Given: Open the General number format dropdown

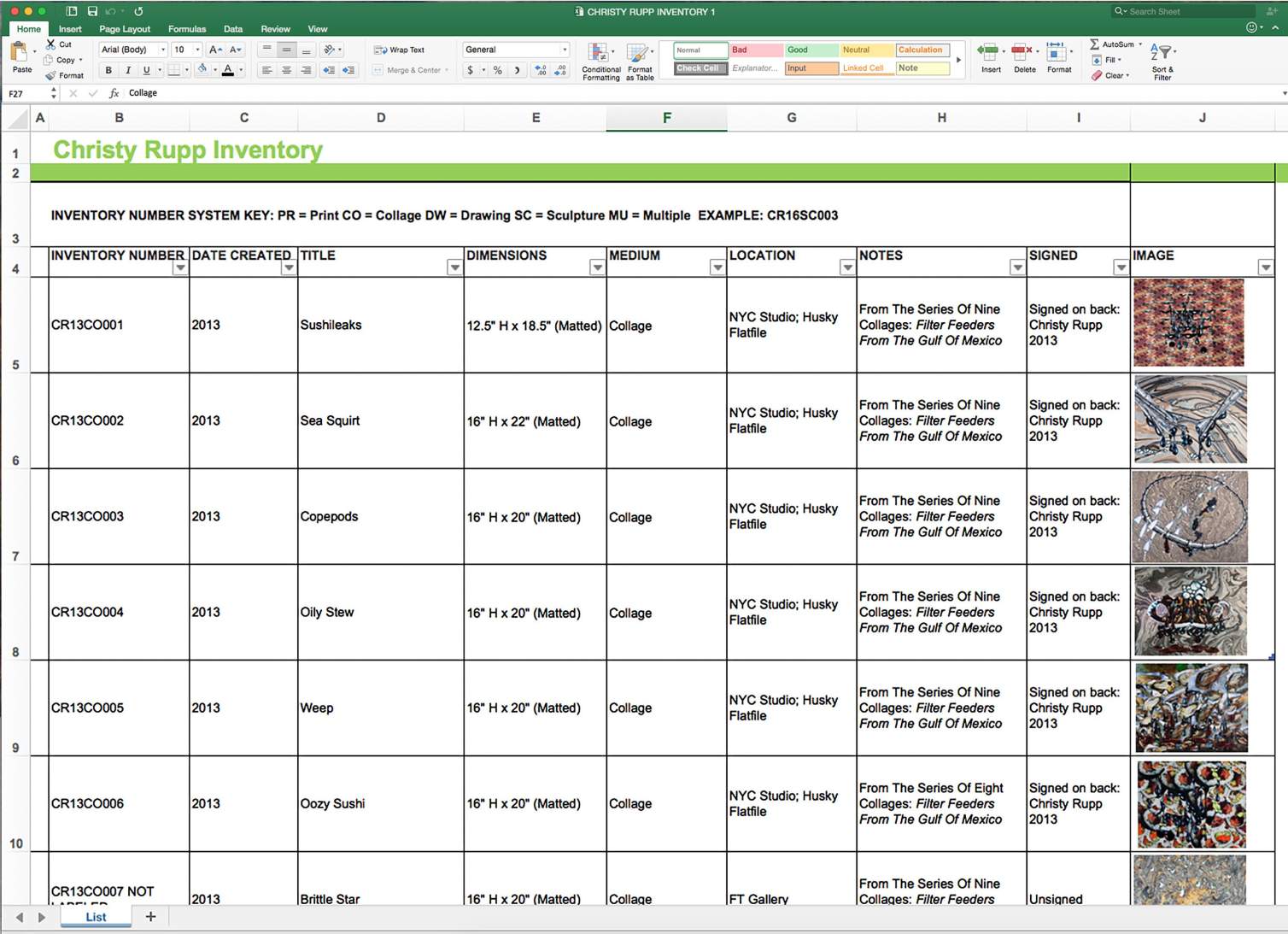Looking at the screenshot, I should click(x=565, y=50).
